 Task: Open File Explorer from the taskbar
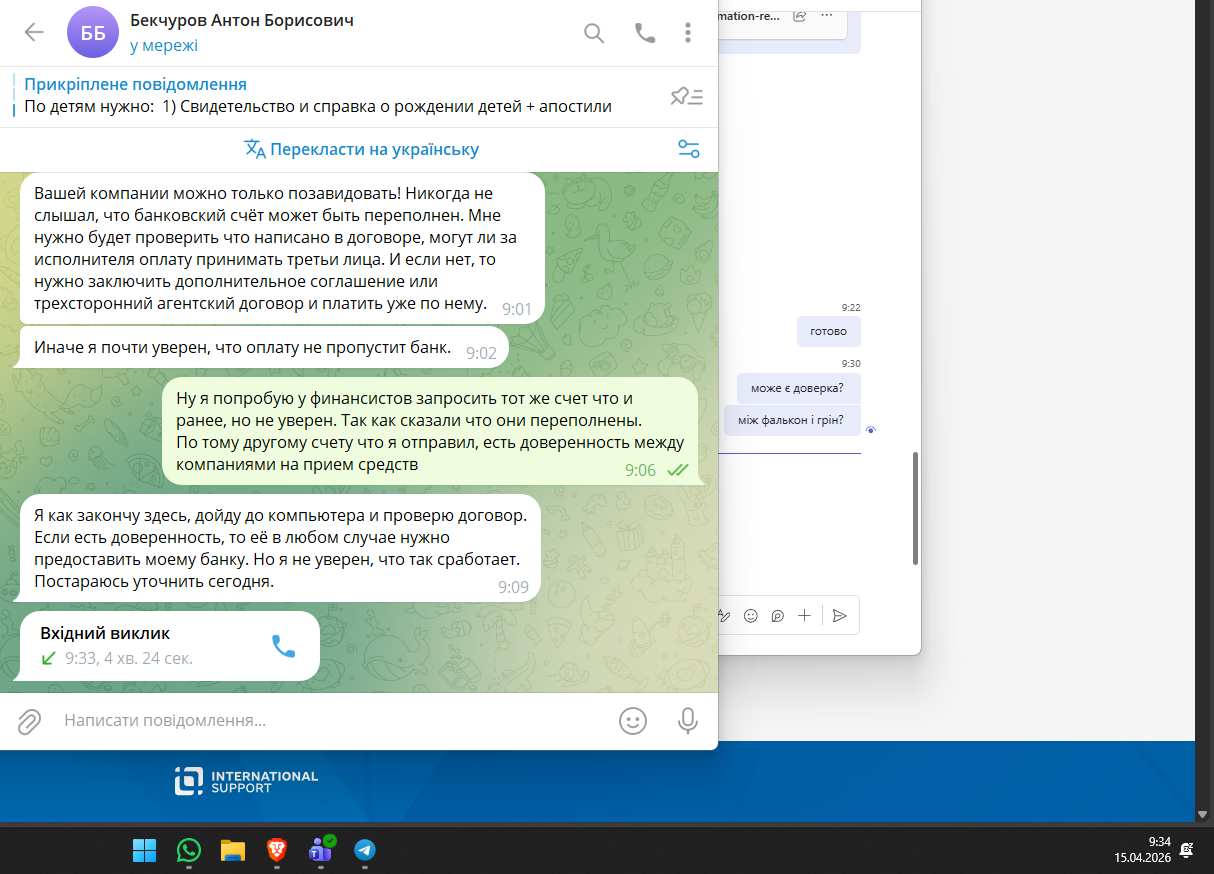233,850
